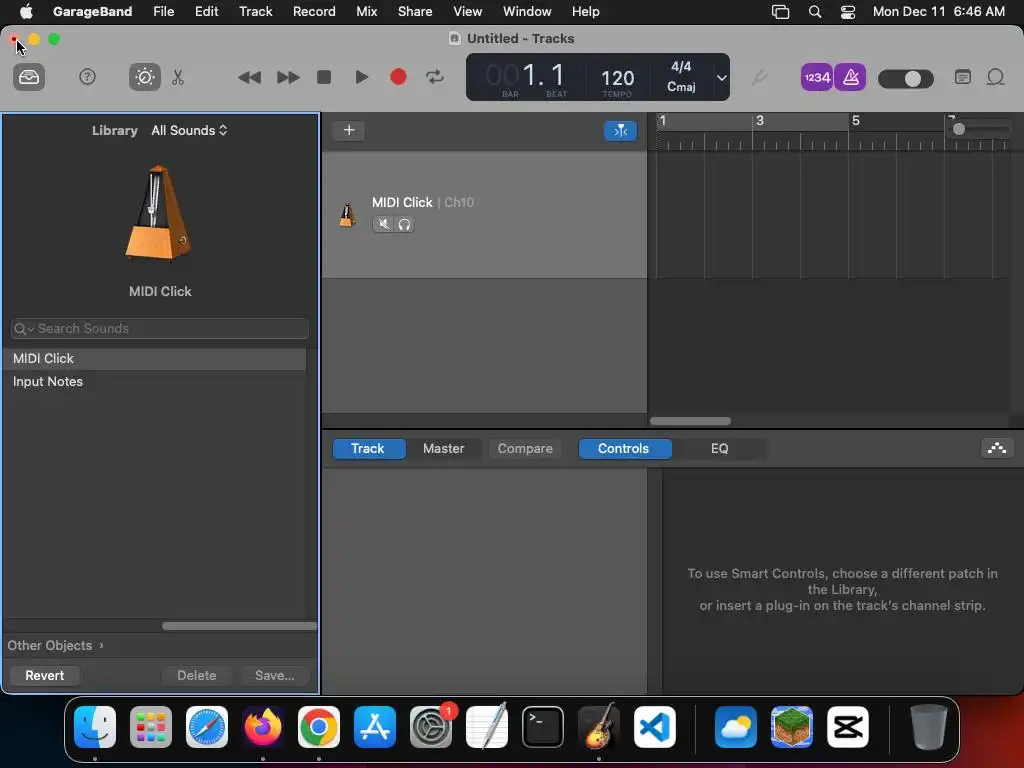Viewport: 1024px width, 768px height.
Task: Open Spotlight search in menu bar
Action: tap(814, 12)
